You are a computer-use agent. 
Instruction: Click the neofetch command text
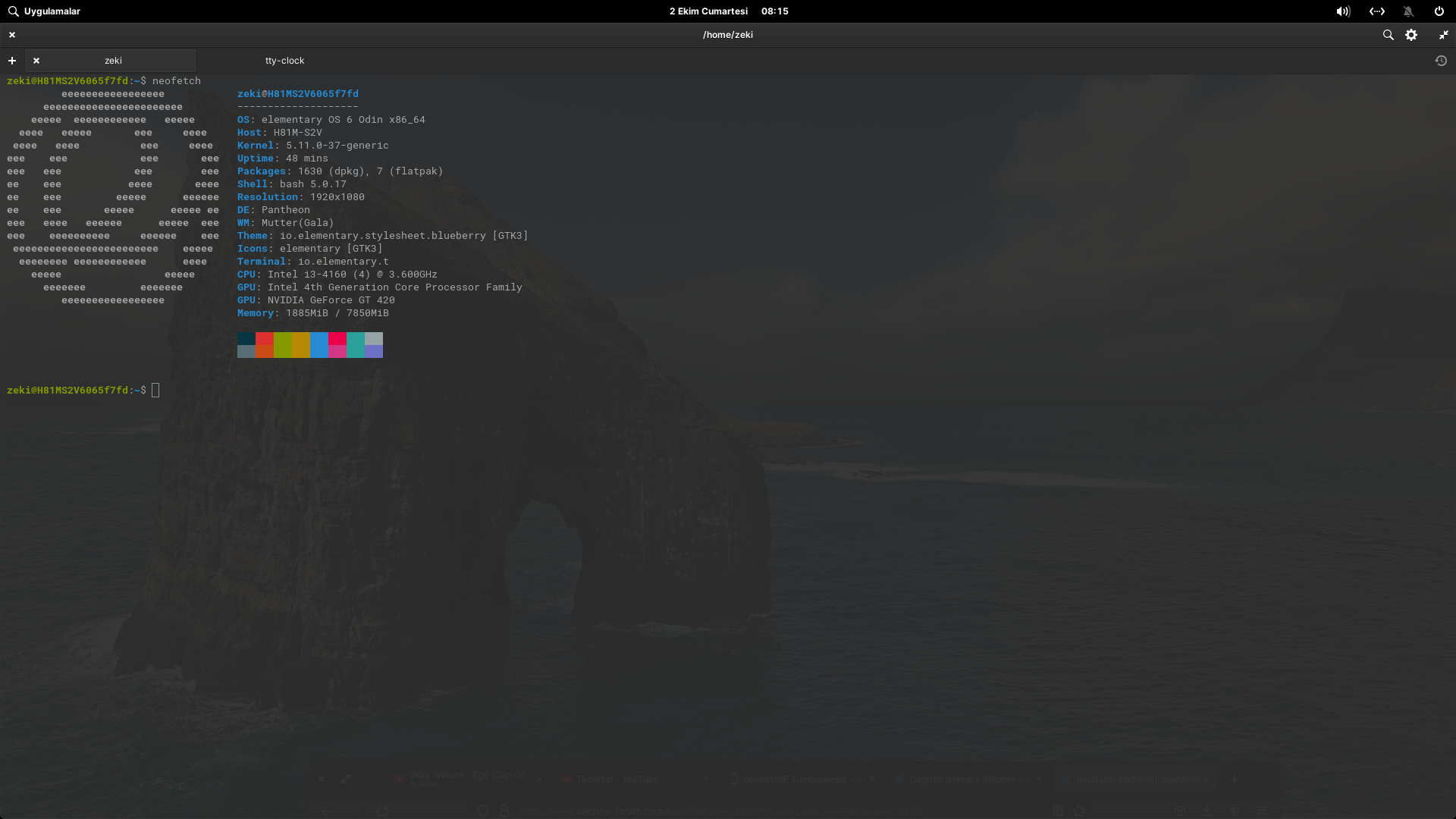177,81
